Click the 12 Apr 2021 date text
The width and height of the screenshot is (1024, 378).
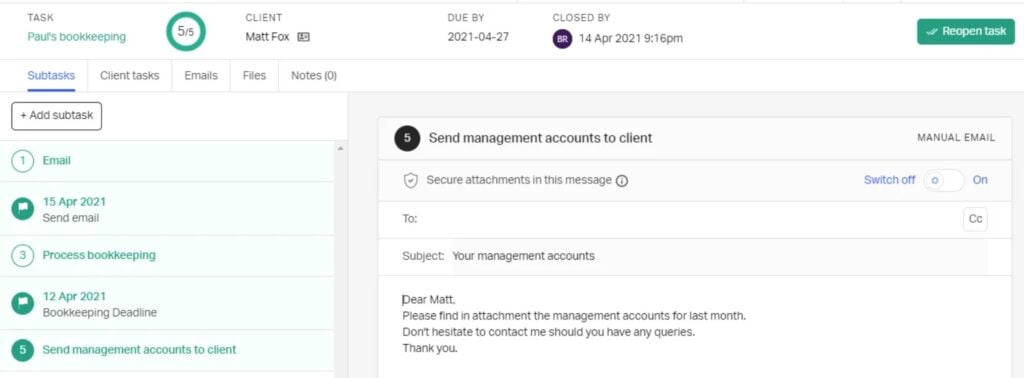pyautogui.click(x=74, y=296)
